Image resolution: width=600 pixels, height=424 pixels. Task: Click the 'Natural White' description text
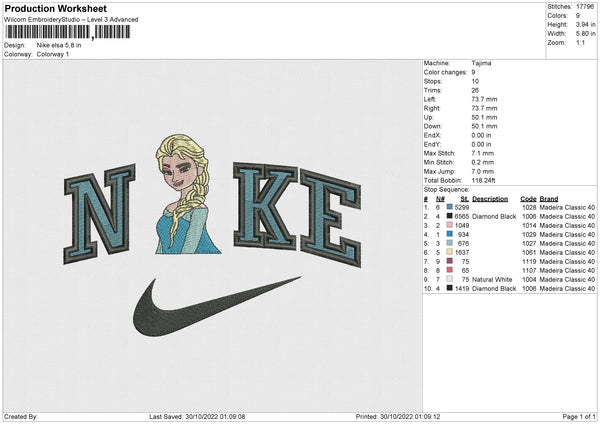pos(492,279)
